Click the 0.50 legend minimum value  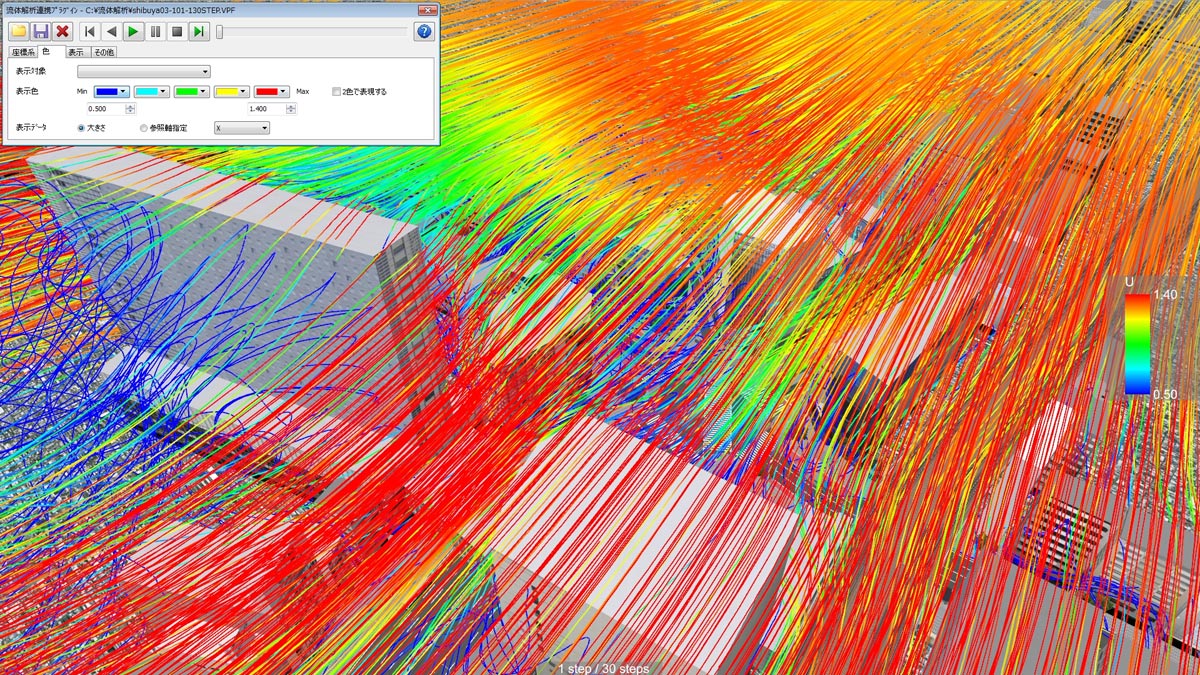tap(1164, 394)
